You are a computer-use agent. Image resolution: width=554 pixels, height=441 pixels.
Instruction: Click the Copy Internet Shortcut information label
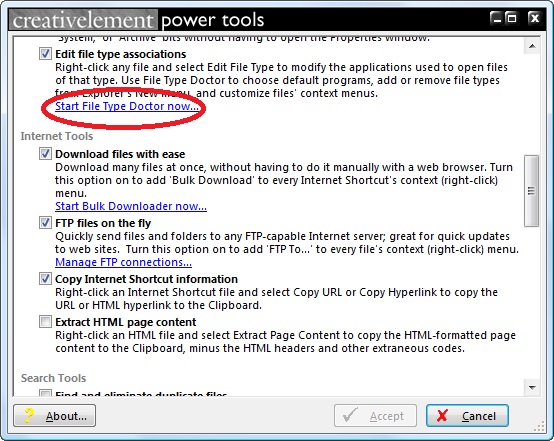coord(146,279)
